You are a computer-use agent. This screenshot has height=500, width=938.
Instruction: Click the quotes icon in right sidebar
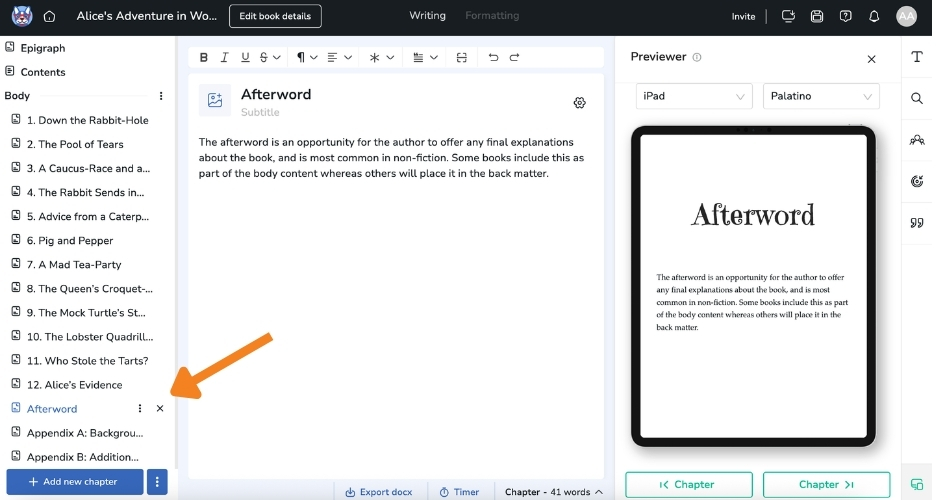tap(916, 223)
